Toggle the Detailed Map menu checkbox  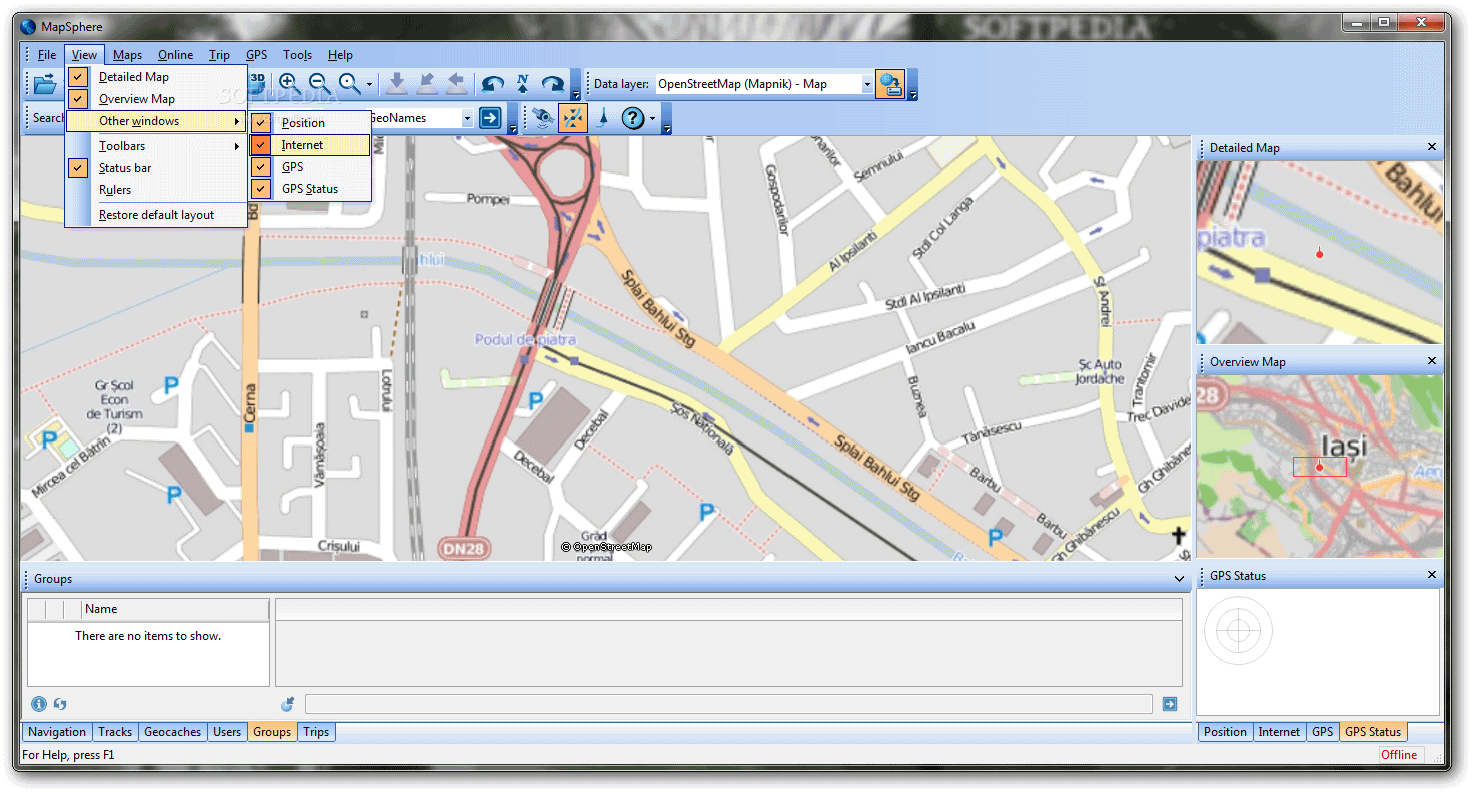tap(79, 77)
